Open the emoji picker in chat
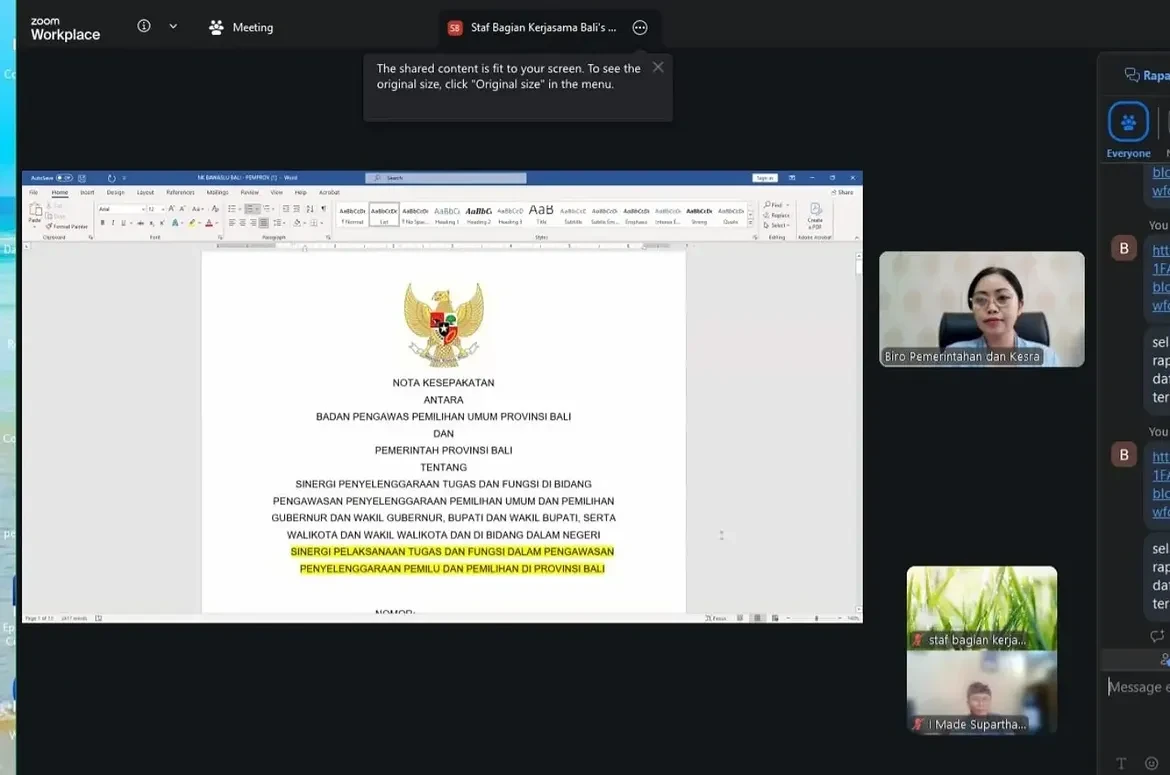The height and width of the screenshot is (775, 1170). pos(1151,763)
